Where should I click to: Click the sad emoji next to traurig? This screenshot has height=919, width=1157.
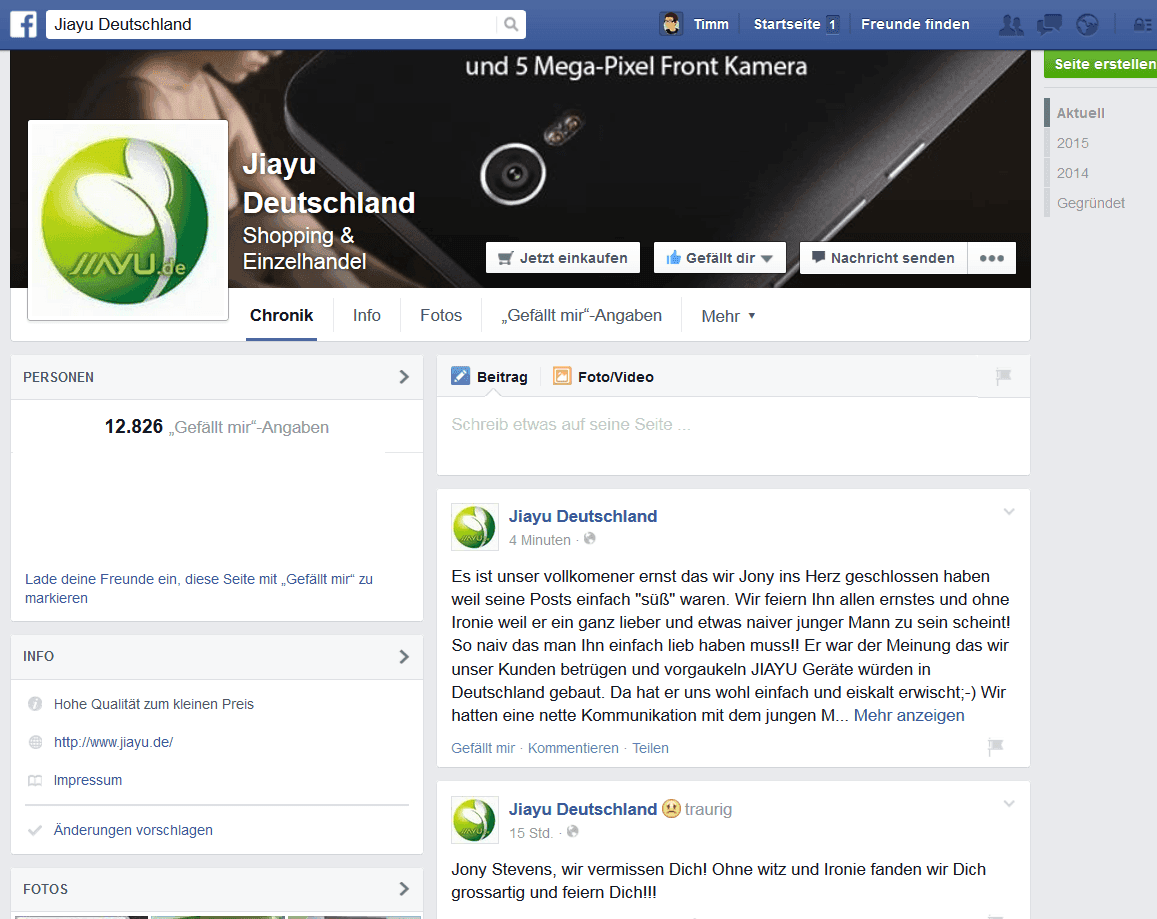click(x=671, y=809)
